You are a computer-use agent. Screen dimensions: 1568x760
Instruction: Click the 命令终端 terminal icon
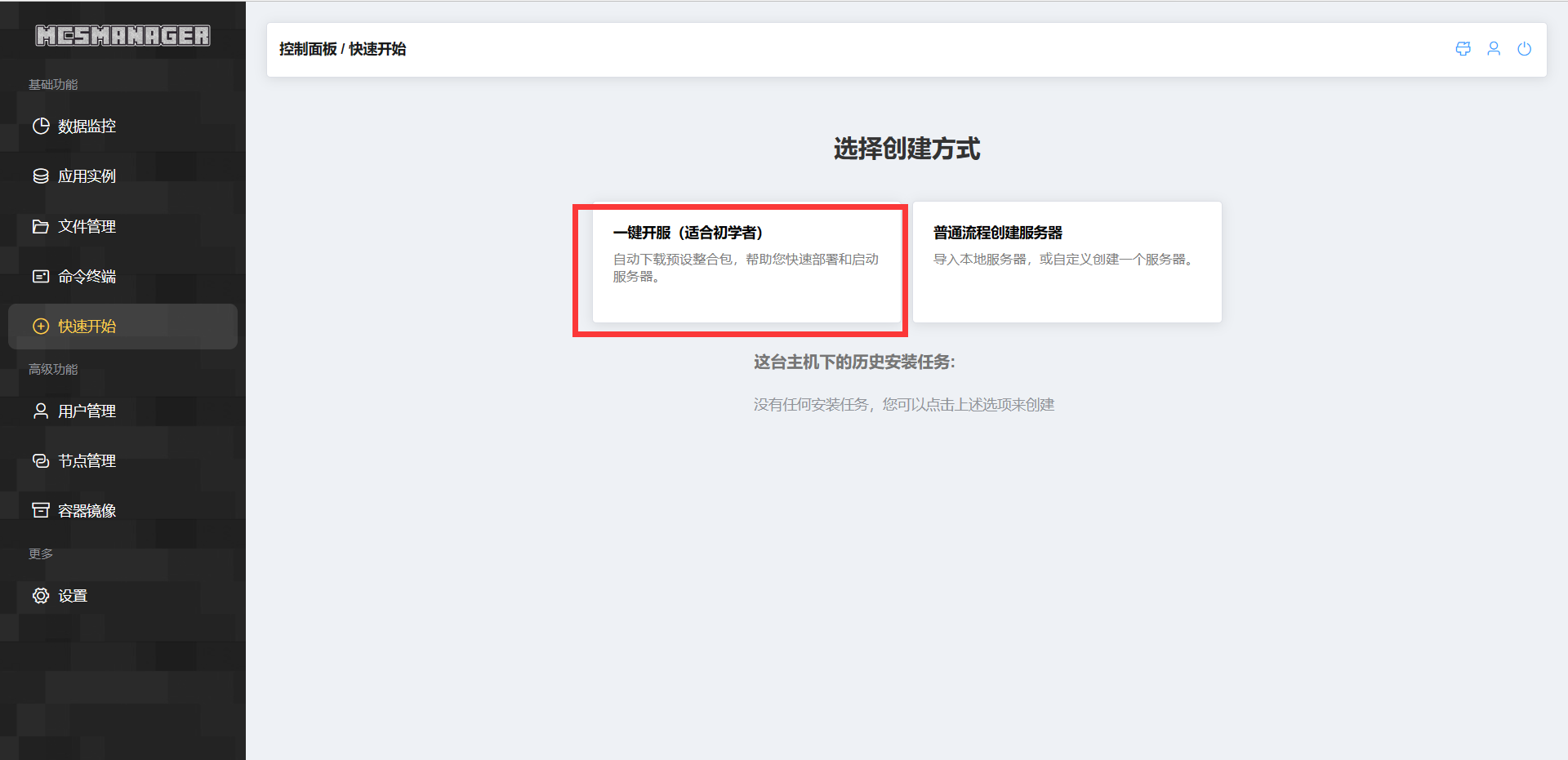point(41,276)
